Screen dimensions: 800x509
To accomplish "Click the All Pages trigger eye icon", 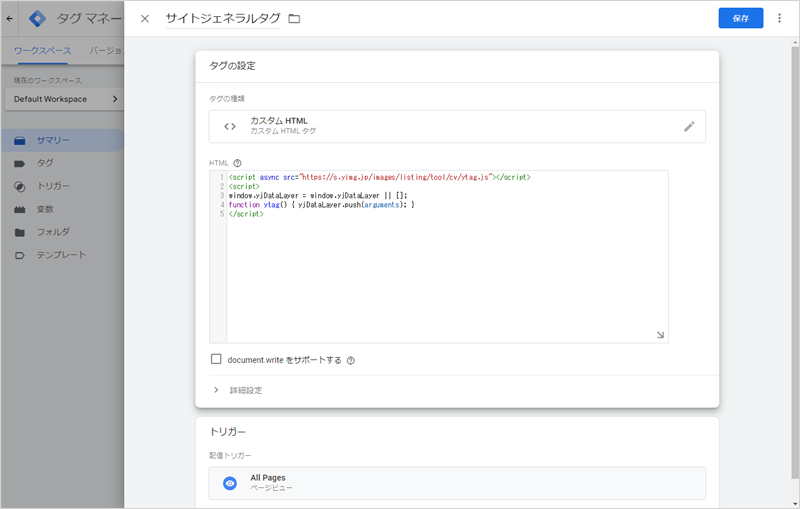I will coord(230,483).
